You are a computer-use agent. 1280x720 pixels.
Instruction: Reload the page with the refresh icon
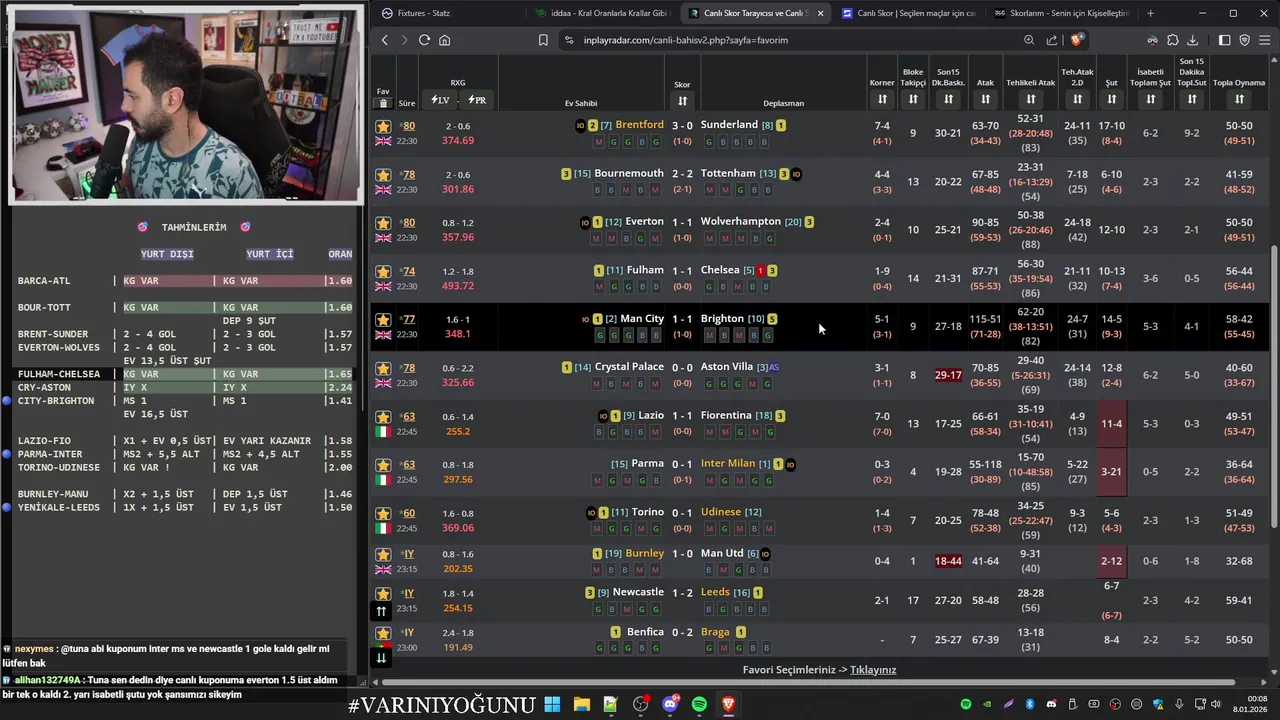424,40
